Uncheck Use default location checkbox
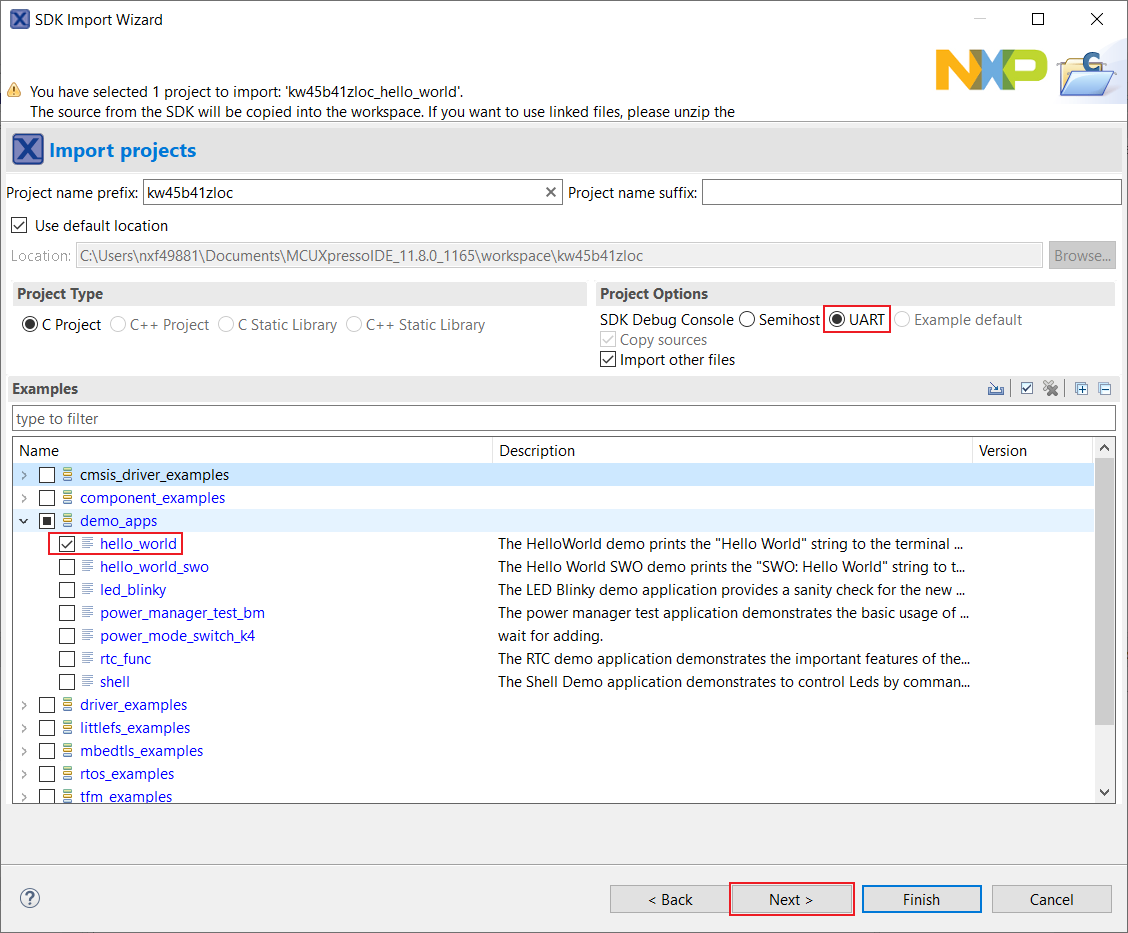Image resolution: width=1128 pixels, height=933 pixels. pos(19,226)
